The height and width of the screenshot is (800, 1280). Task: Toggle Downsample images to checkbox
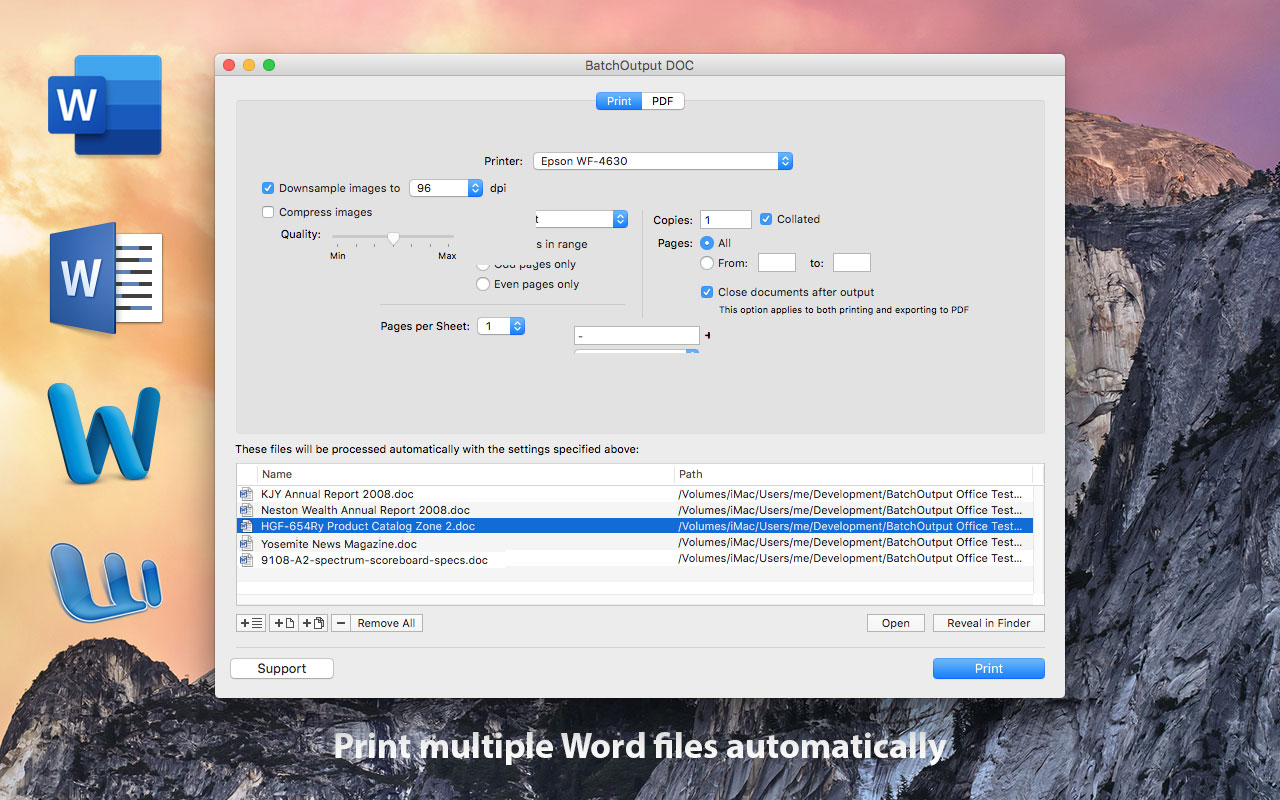click(x=268, y=188)
